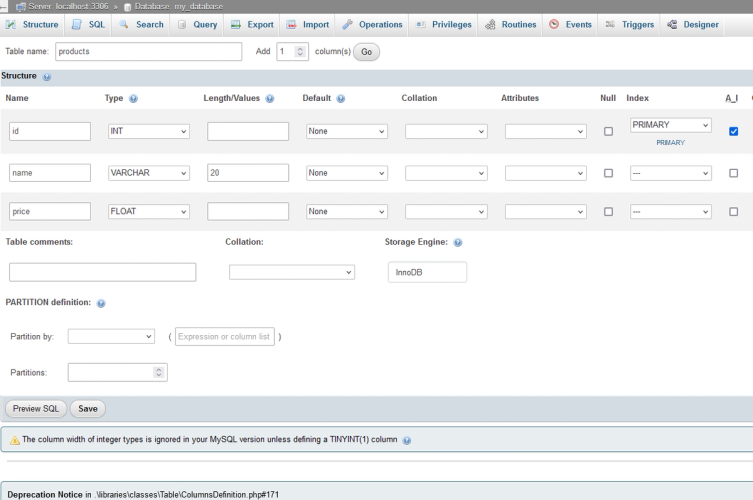753x500 pixels.
Task: Click the Table name input field
Action: pyautogui.click(x=148, y=51)
